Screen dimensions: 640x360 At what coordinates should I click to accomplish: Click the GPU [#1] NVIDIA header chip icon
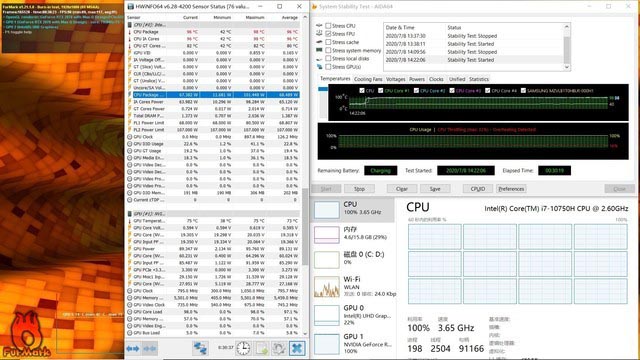pyautogui.click(x=130, y=214)
